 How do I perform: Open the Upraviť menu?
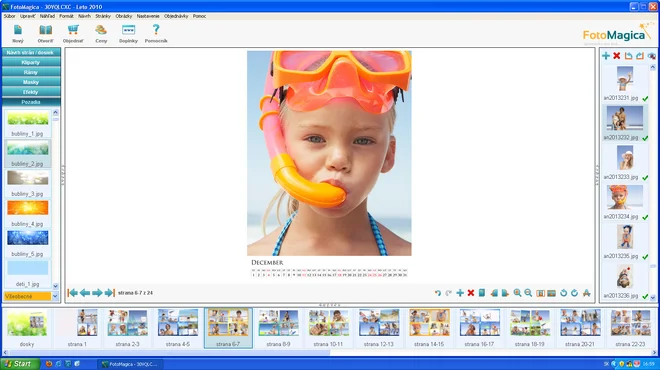click(x=28, y=16)
